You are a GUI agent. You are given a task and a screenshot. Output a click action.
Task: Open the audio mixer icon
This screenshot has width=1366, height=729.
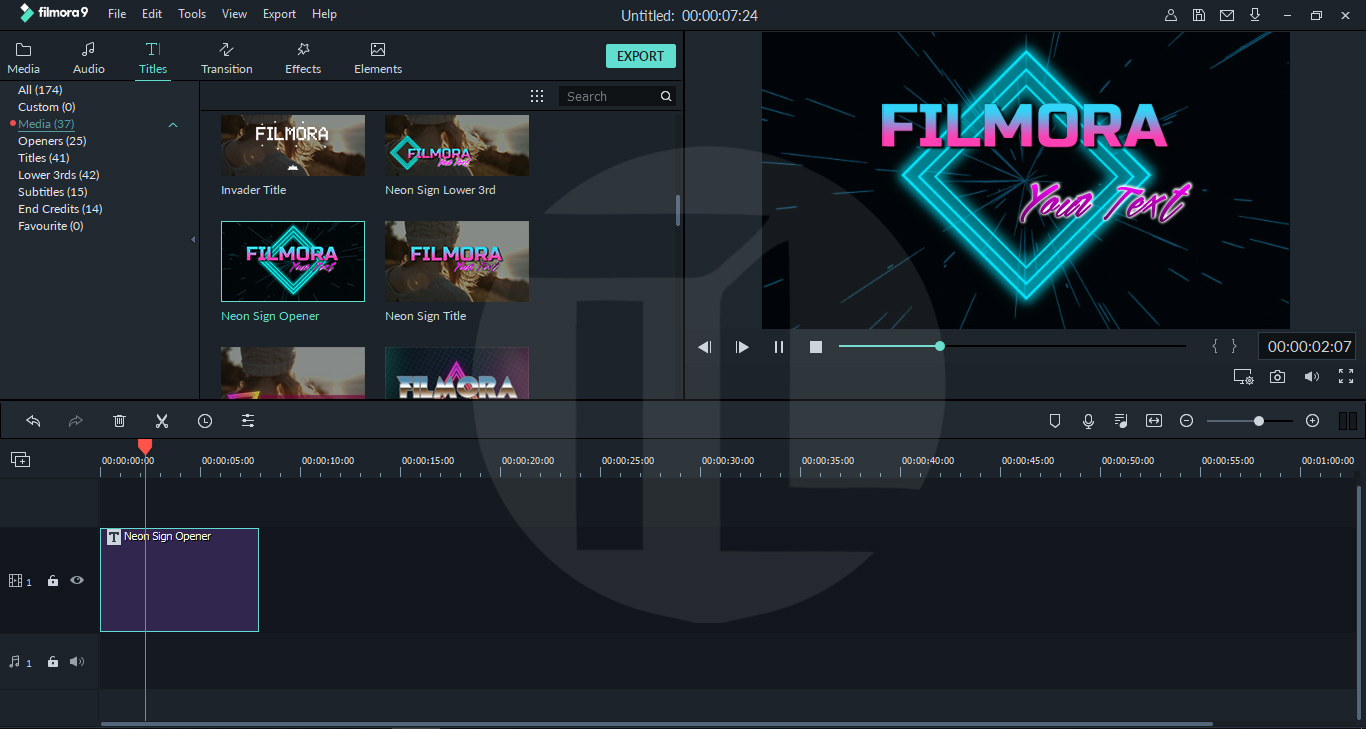pos(1121,421)
